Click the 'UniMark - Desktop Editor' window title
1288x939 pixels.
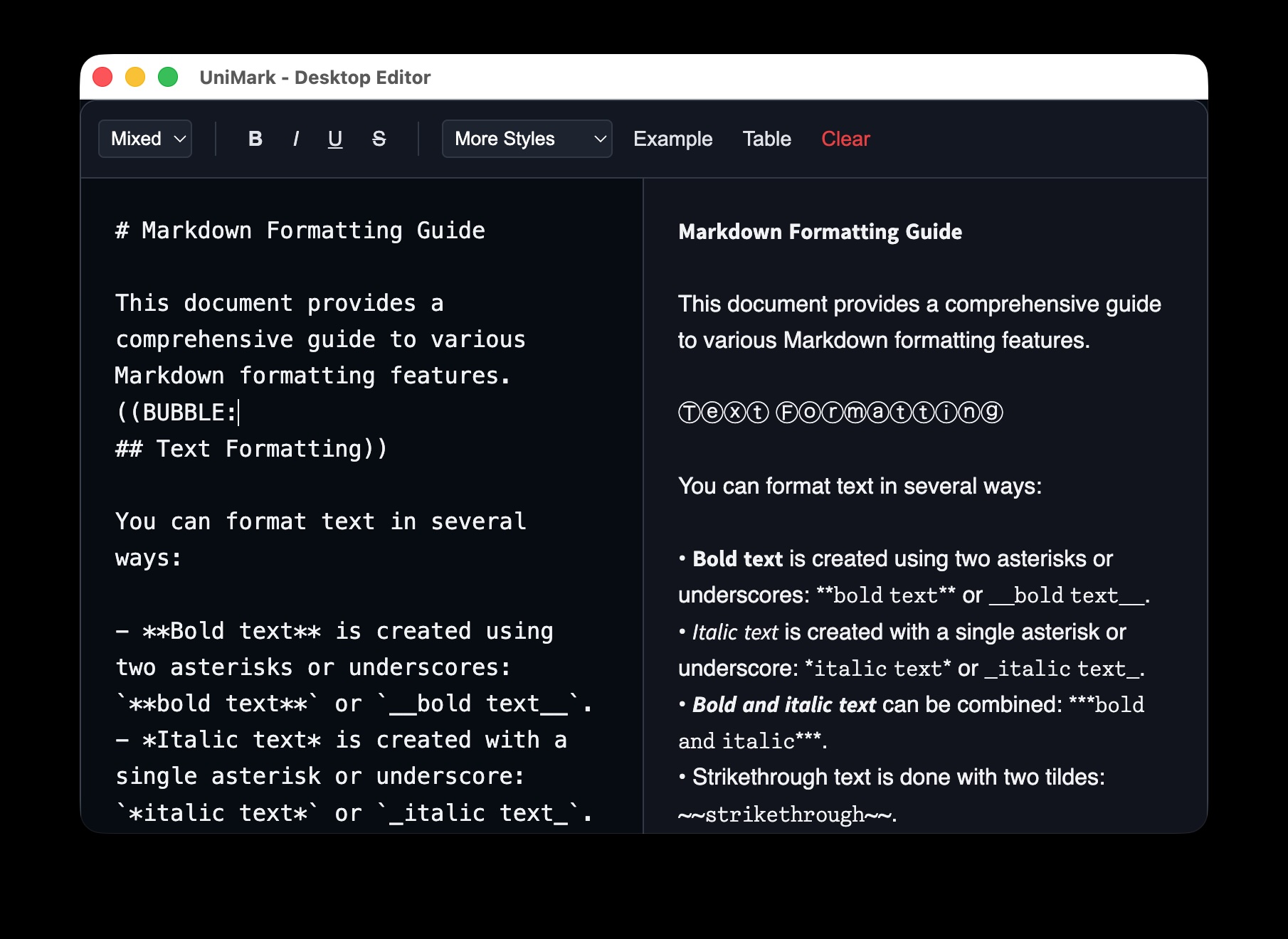315,78
